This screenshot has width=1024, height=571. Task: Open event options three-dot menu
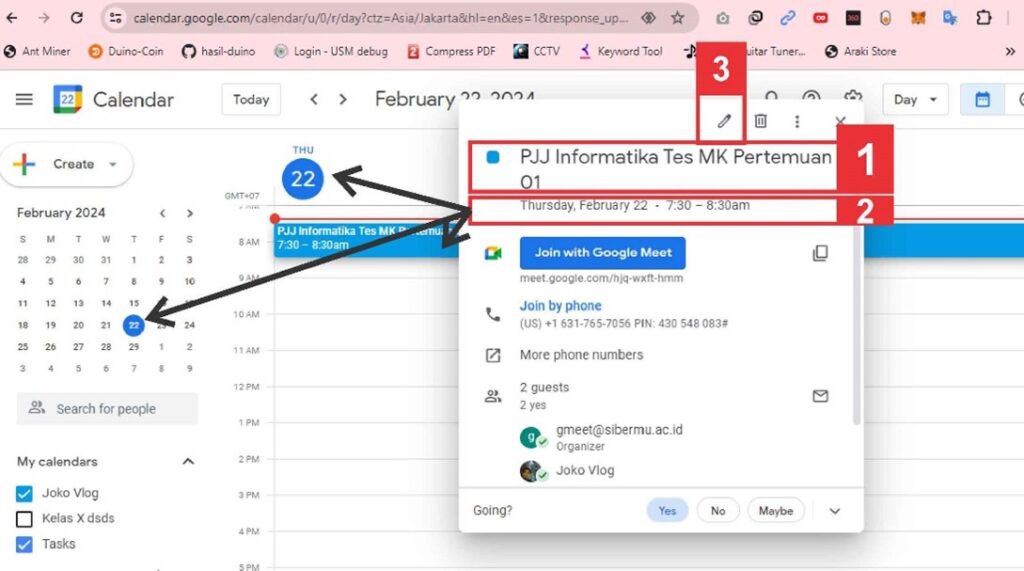(797, 121)
